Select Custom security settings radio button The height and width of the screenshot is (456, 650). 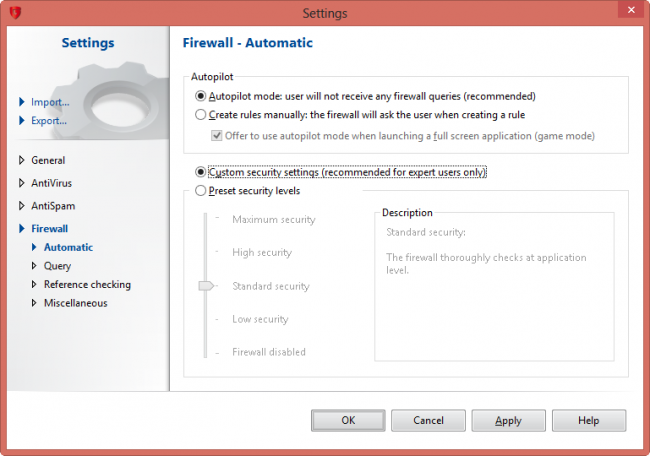point(202,172)
